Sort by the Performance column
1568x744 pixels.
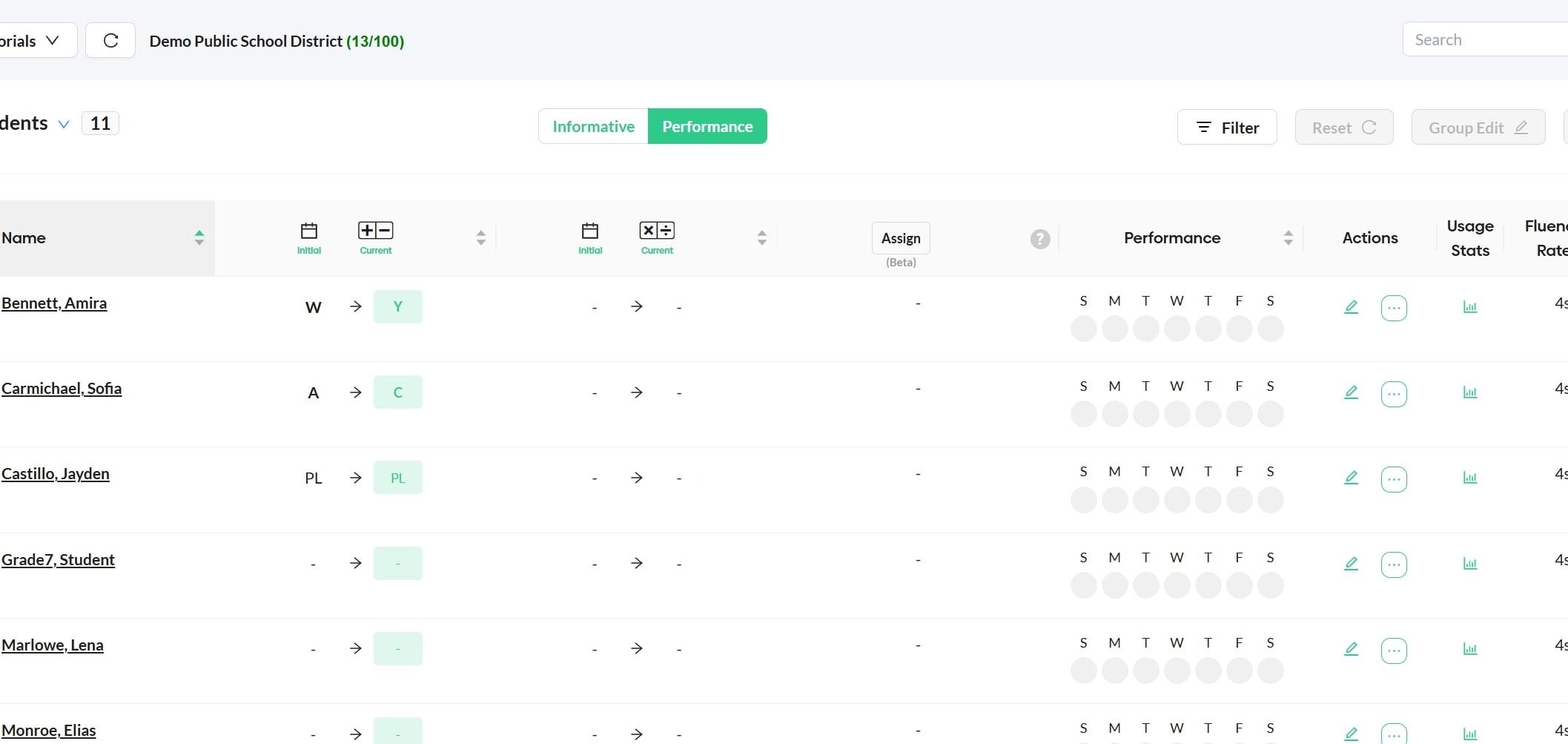pyautogui.click(x=1288, y=237)
